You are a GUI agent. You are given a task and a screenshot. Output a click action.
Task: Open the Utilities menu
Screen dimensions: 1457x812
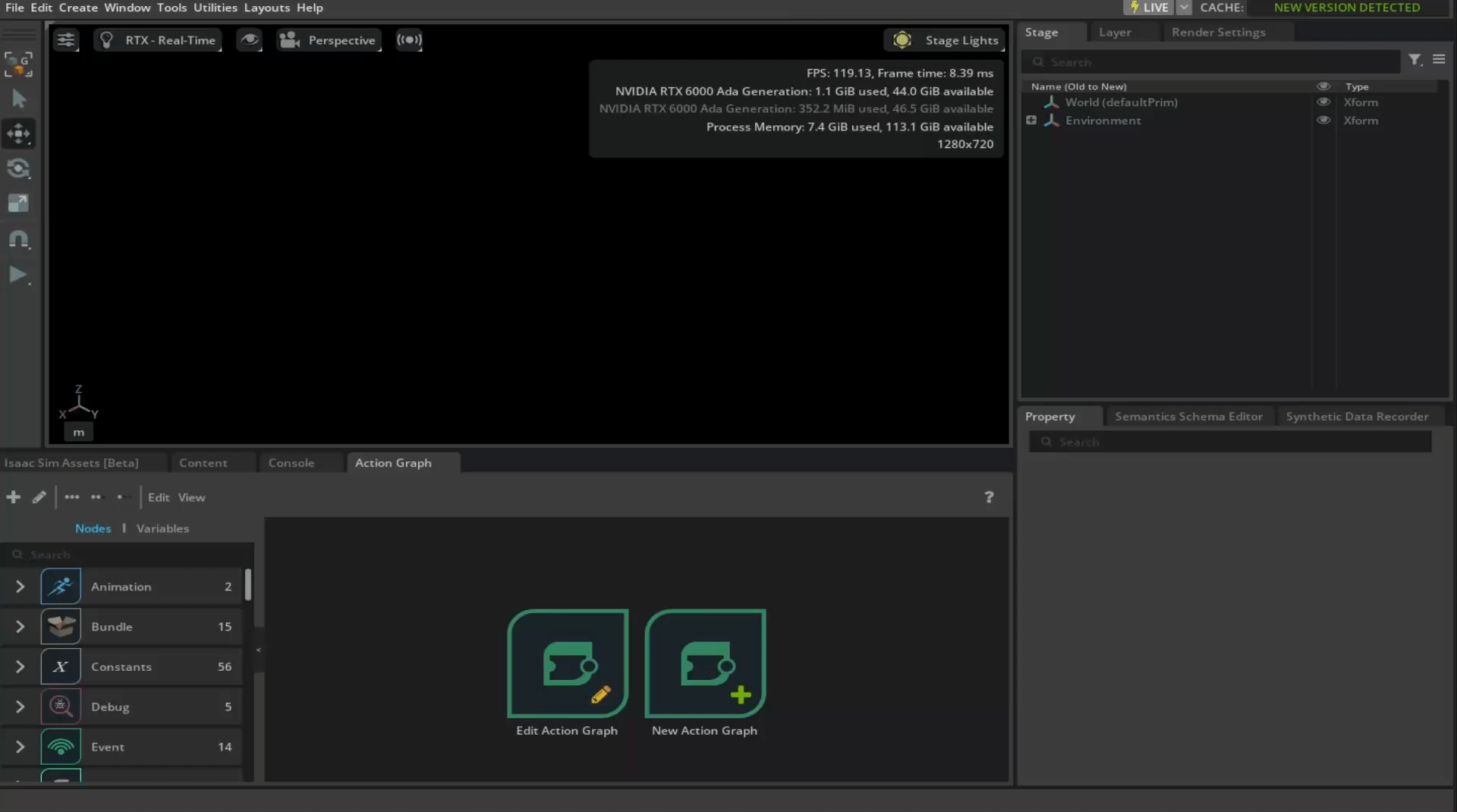(216, 8)
